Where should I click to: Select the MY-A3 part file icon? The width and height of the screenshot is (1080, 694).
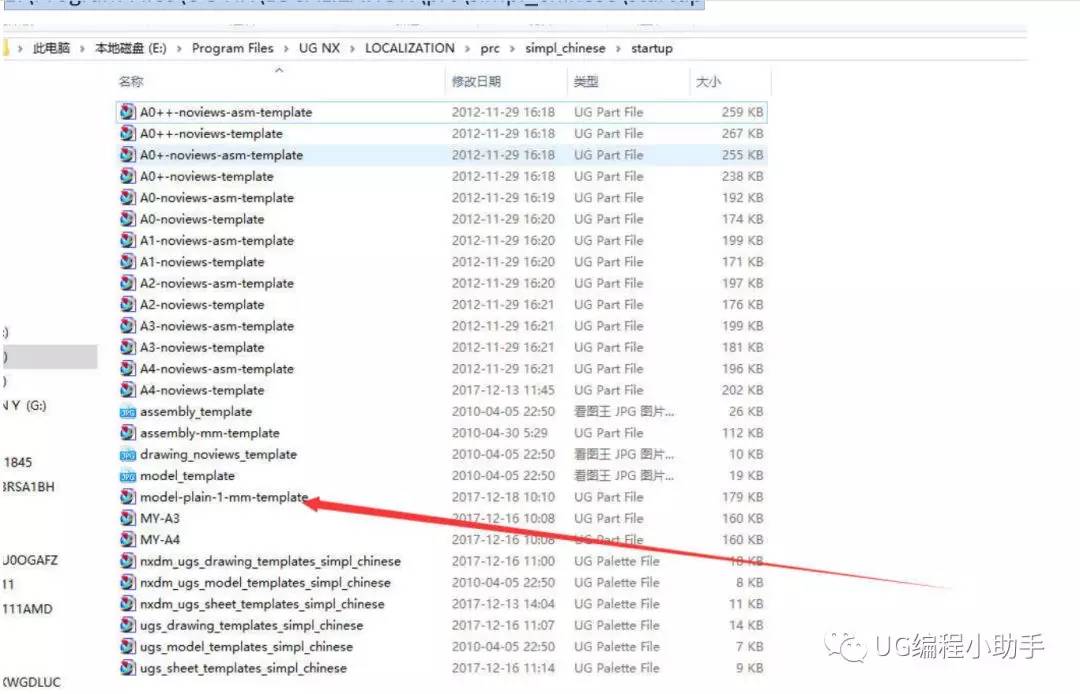pos(127,518)
